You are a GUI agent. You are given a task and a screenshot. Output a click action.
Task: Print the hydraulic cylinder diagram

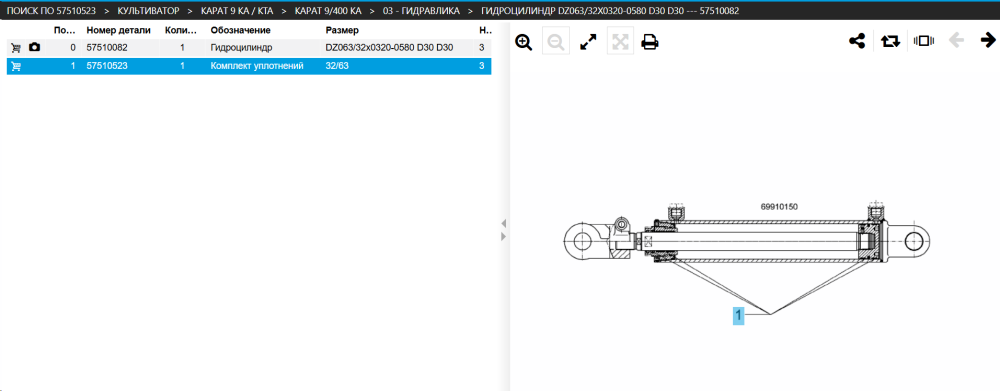click(650, 42)
